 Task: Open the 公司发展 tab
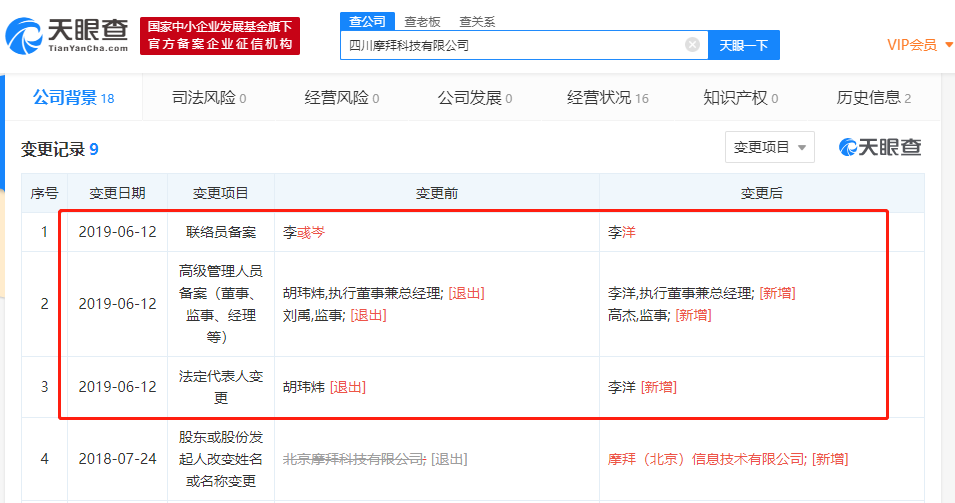[474, 97]
